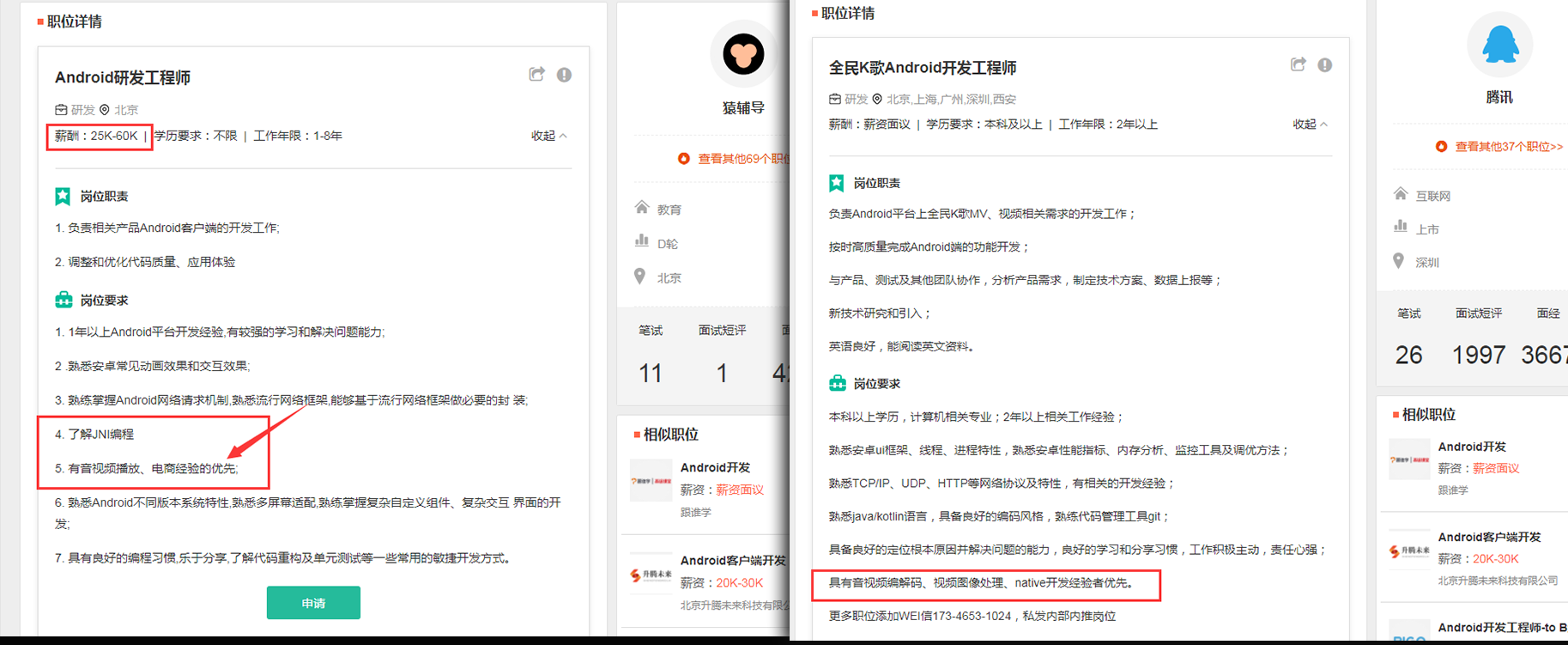1568x645 pixels.
Task: Click 升腾未来 logo thumbnail in left similar jobs
Action: point(651,575)
